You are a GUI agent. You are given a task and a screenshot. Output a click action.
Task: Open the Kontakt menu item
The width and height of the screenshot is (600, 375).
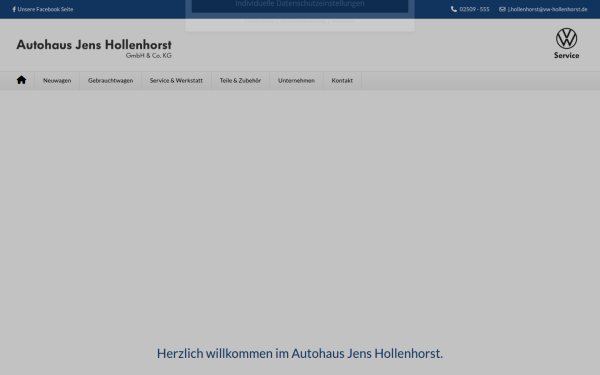click(342, 81)
